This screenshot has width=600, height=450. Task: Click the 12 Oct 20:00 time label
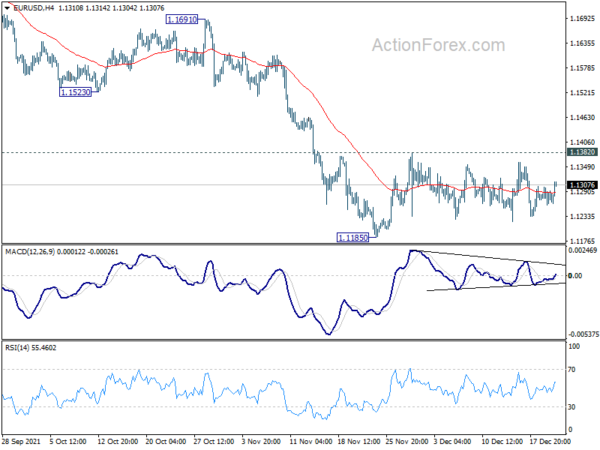(117, 442)
